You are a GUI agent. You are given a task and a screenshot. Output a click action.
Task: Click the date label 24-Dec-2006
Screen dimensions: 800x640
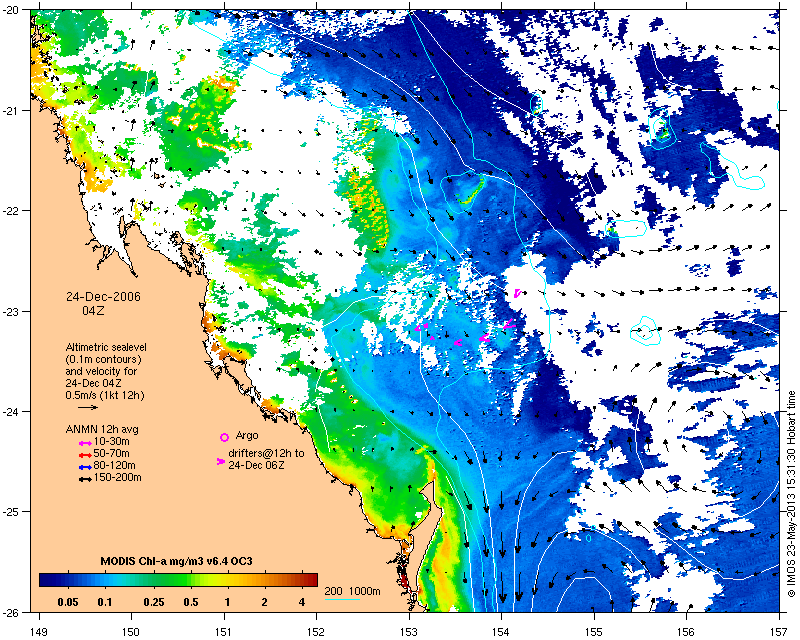[x=104, y=297]
